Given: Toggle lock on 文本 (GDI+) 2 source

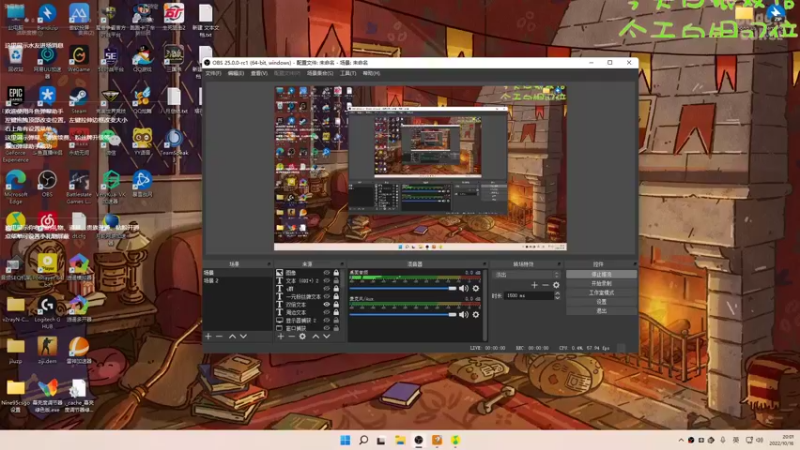Looking at the screenshot, I should click(x=336, y=281).
